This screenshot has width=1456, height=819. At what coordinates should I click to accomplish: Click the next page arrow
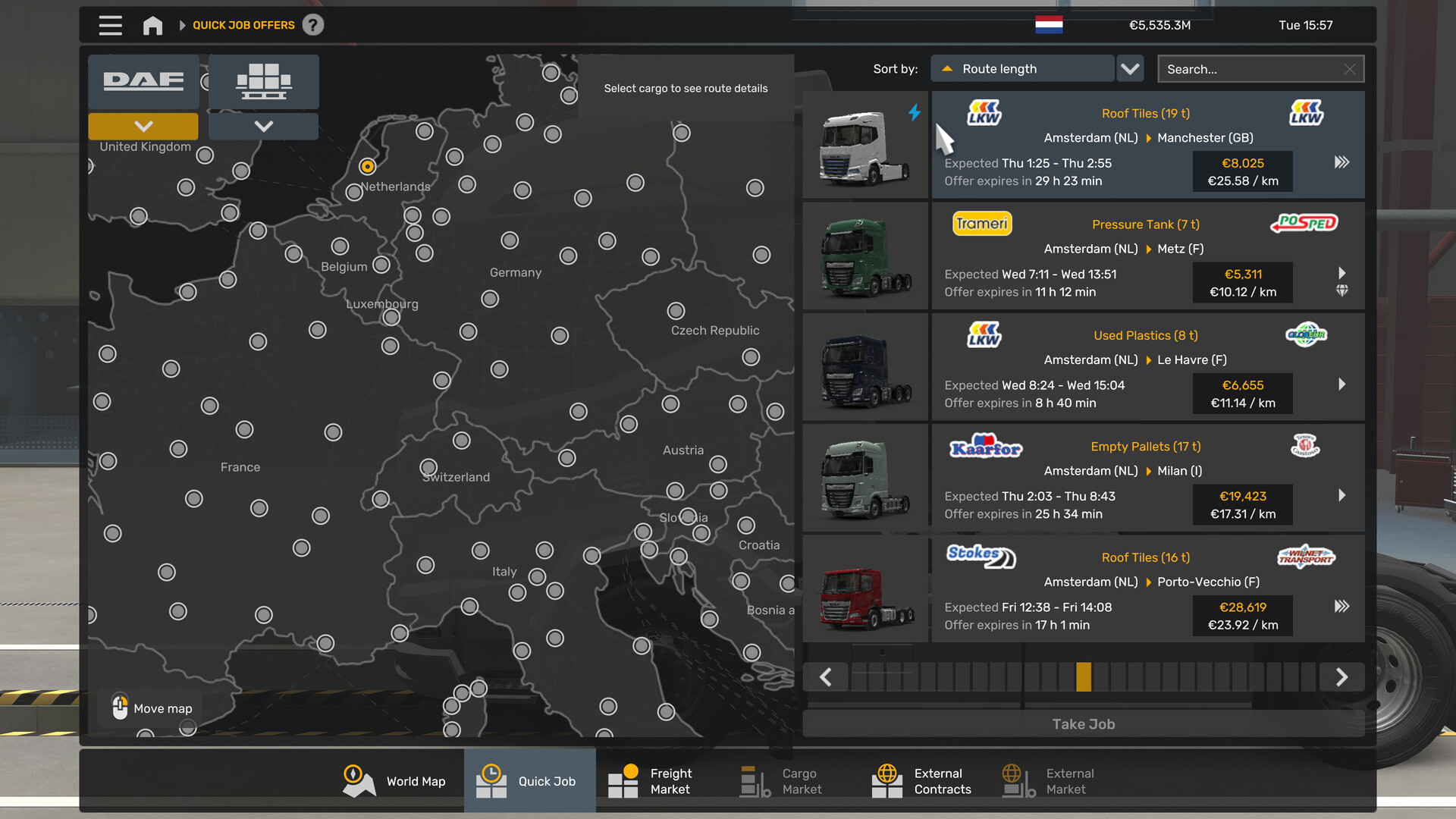point(1341,676)
